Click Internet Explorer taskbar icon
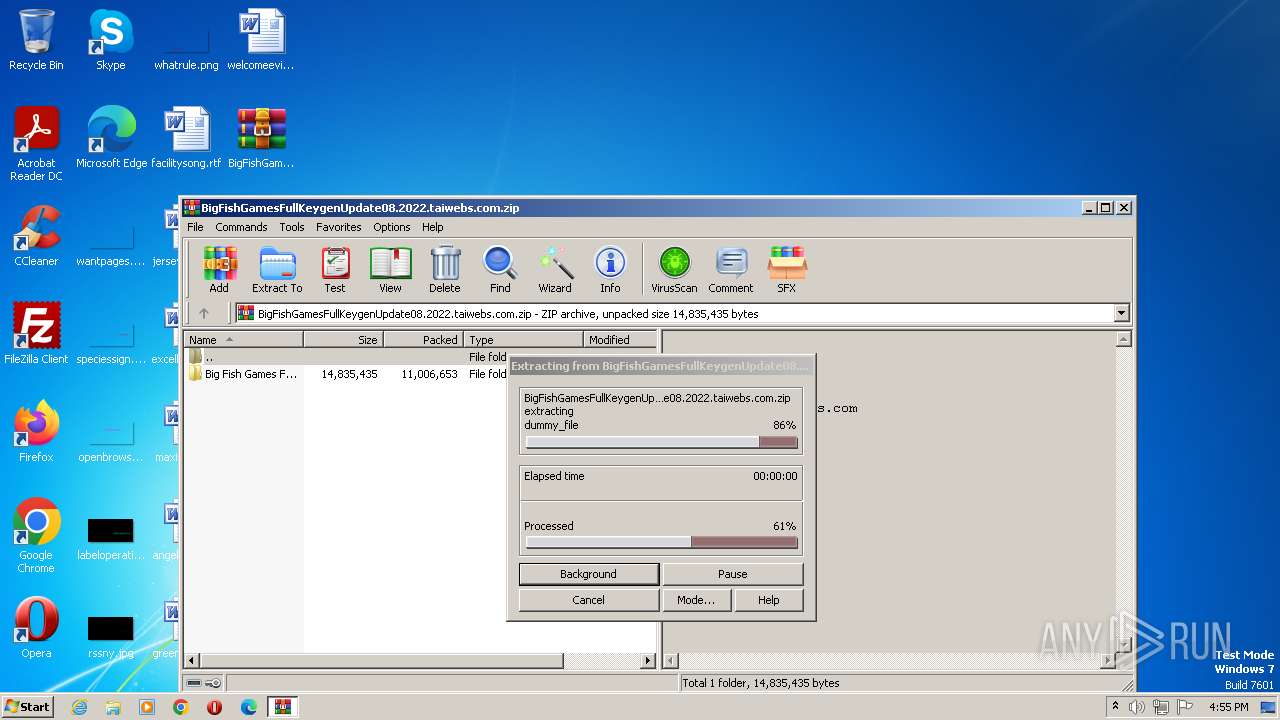The image size is (1280, 720). point(79,707)
